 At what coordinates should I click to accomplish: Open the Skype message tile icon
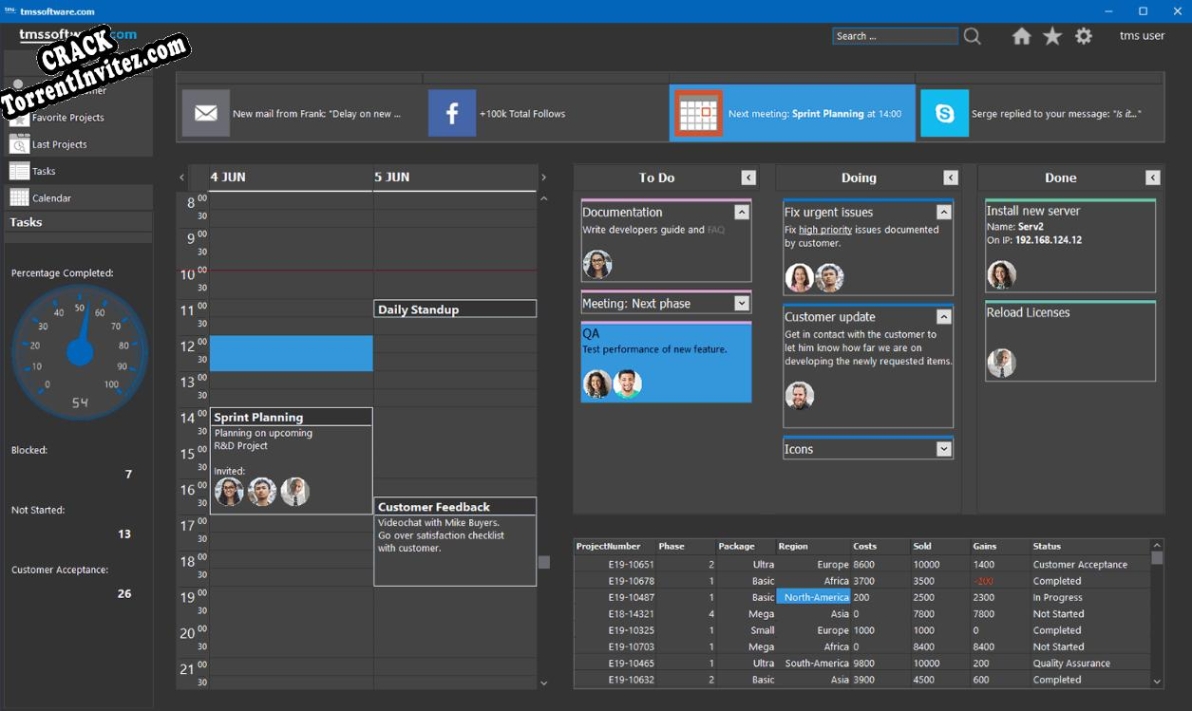tap(944, 114)
